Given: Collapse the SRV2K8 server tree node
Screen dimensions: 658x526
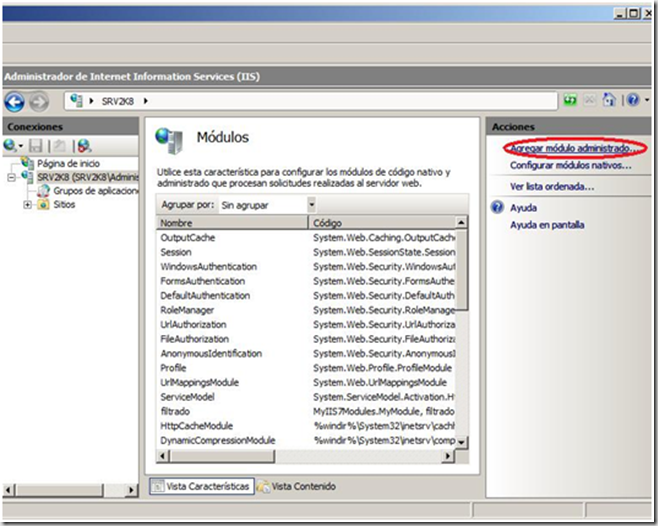Looking at the screenshot, I should (11, 178).
